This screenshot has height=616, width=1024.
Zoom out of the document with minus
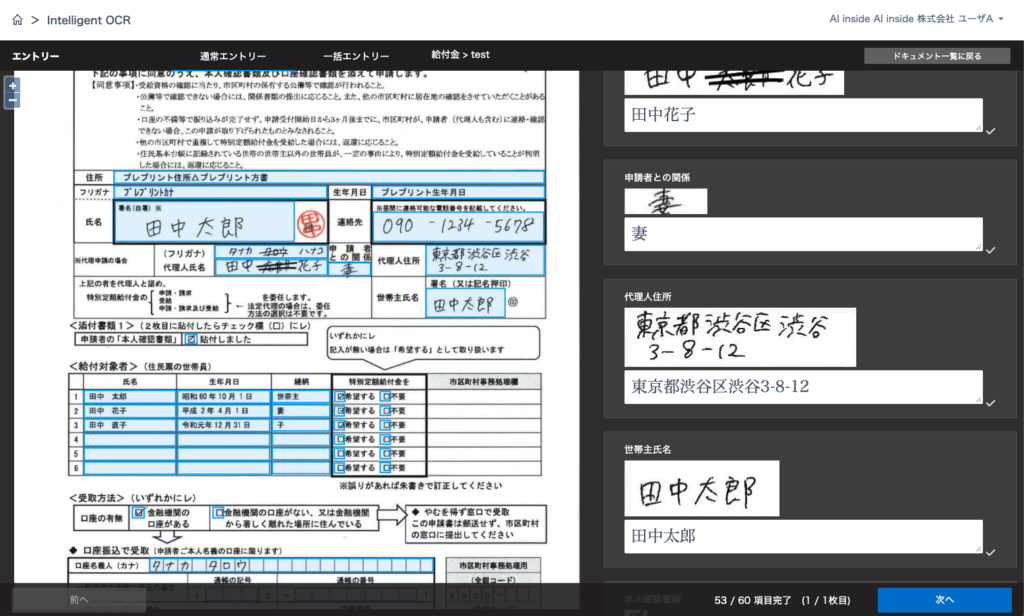point(12,101)
